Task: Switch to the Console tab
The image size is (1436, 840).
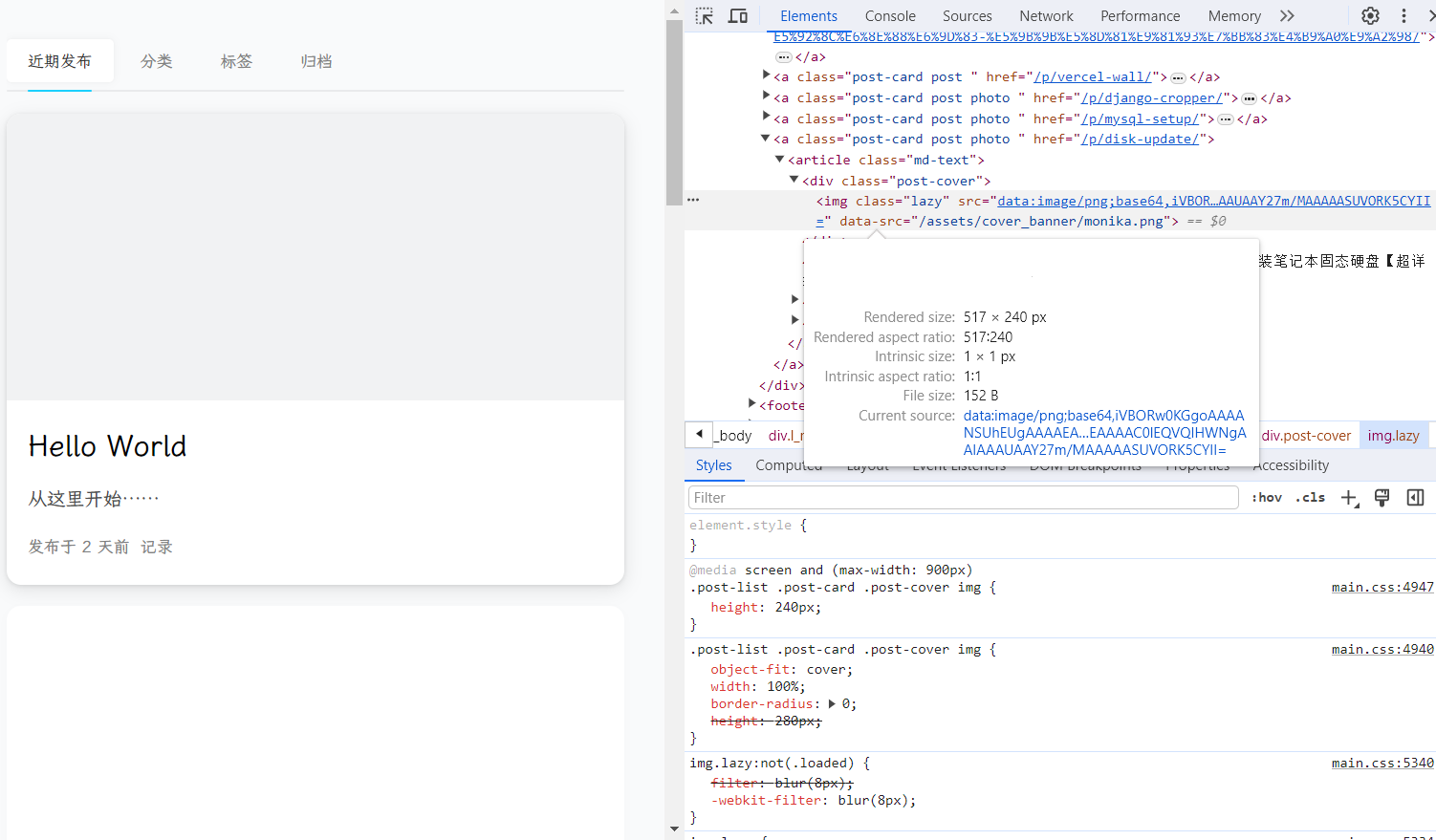Action: [889, 16]
